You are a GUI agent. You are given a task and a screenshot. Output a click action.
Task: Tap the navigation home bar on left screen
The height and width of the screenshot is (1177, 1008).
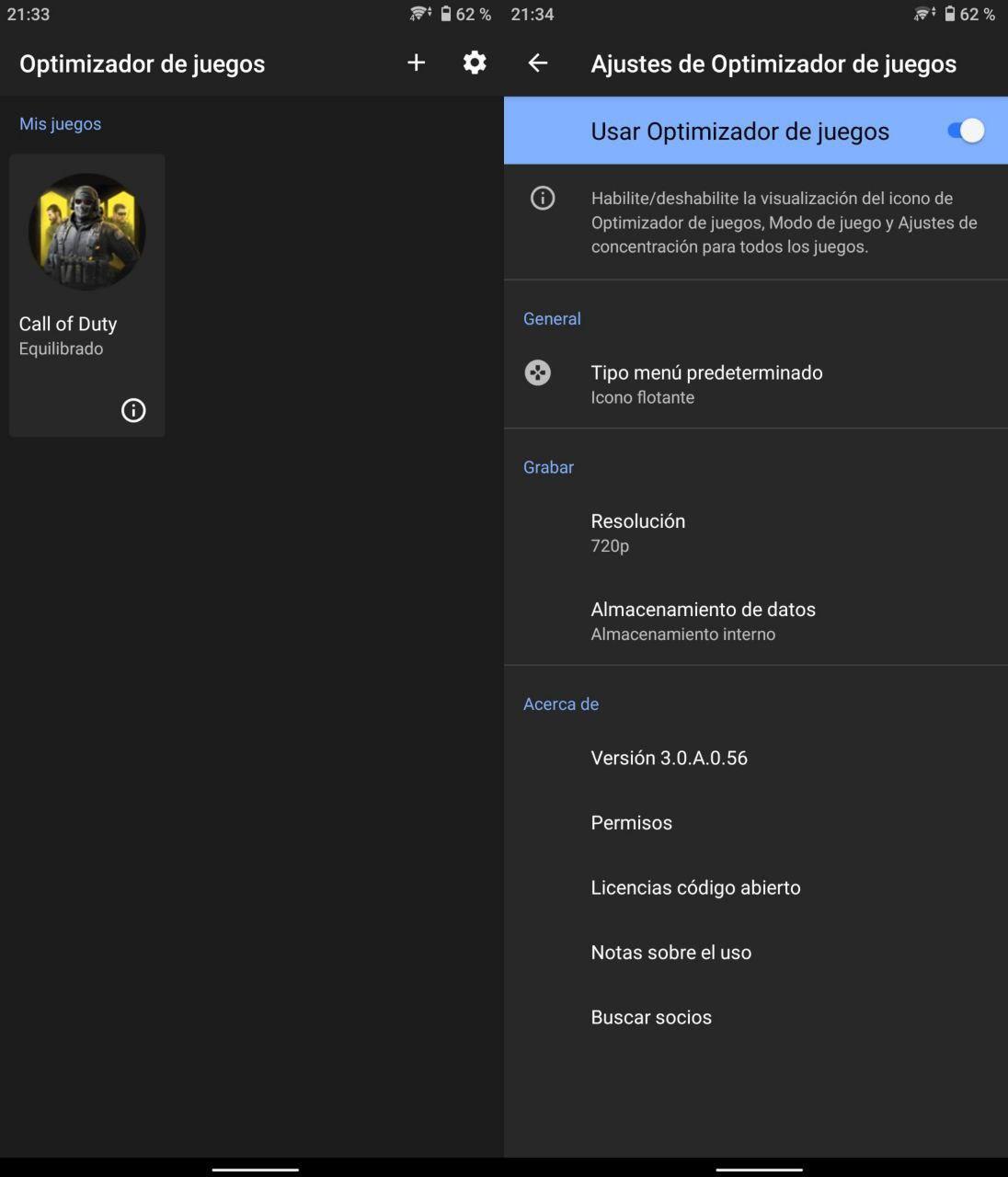[256, 1170]
